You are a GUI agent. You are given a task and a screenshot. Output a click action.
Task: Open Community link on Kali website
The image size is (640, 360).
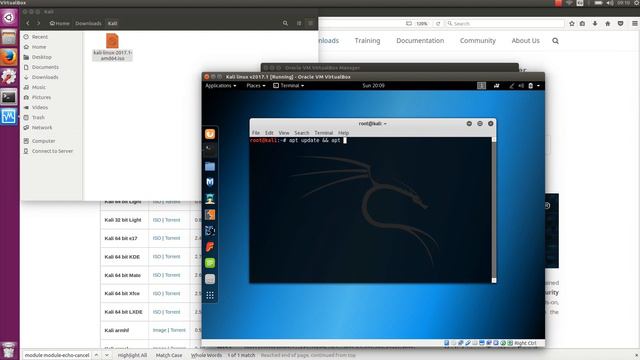(x=478, y=40)
